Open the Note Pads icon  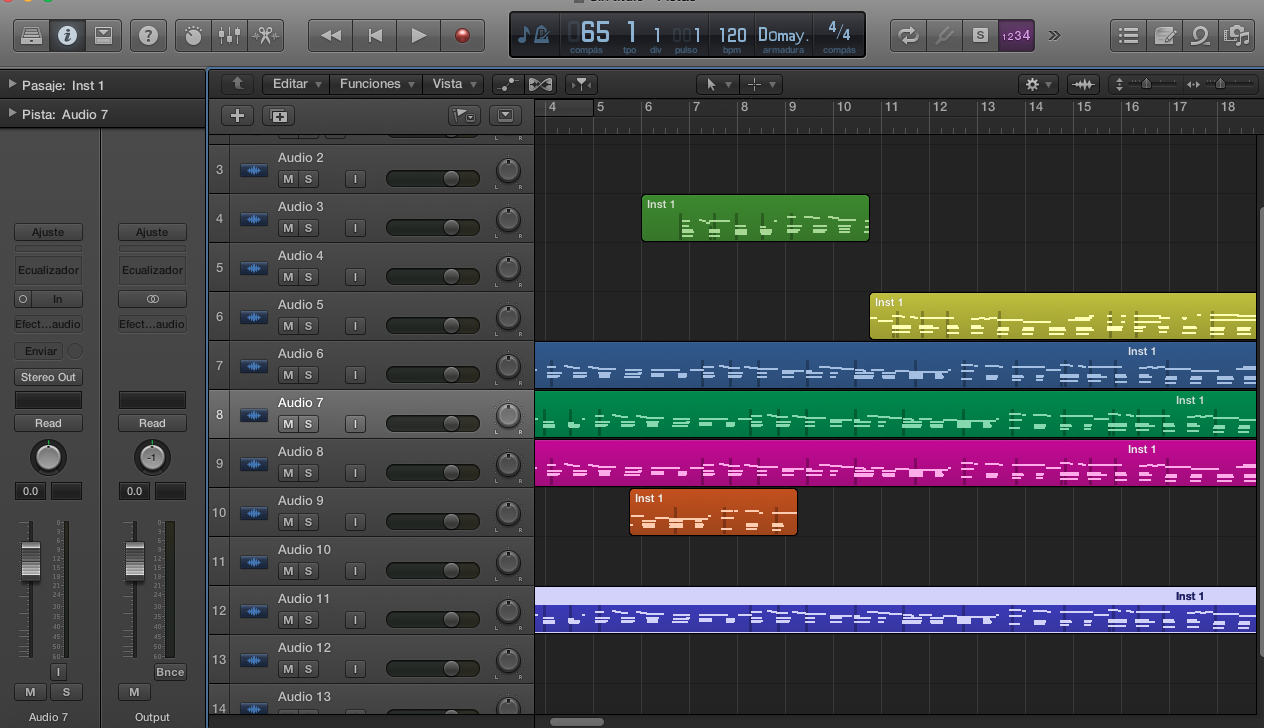1164,36
